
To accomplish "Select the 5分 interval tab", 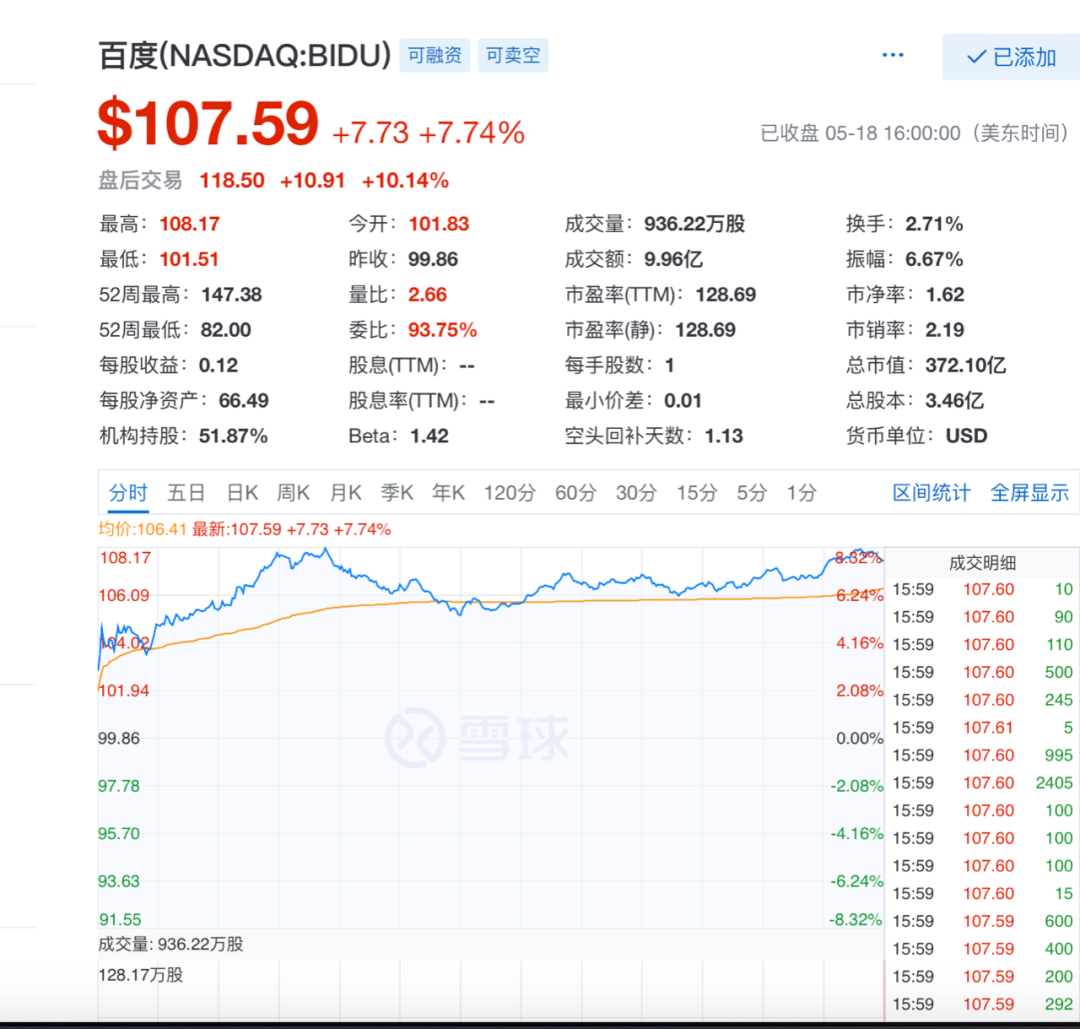I will 751,493.
